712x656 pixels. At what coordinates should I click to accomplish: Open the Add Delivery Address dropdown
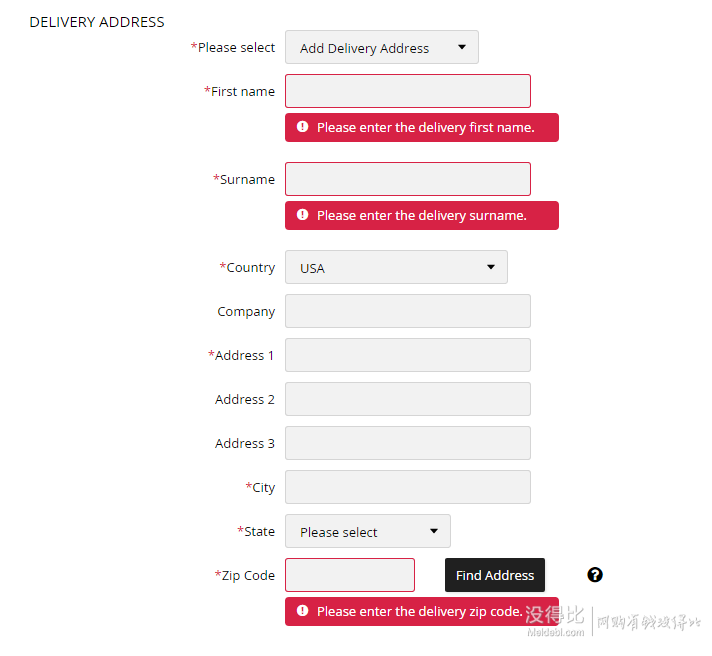tap(382, 47)
